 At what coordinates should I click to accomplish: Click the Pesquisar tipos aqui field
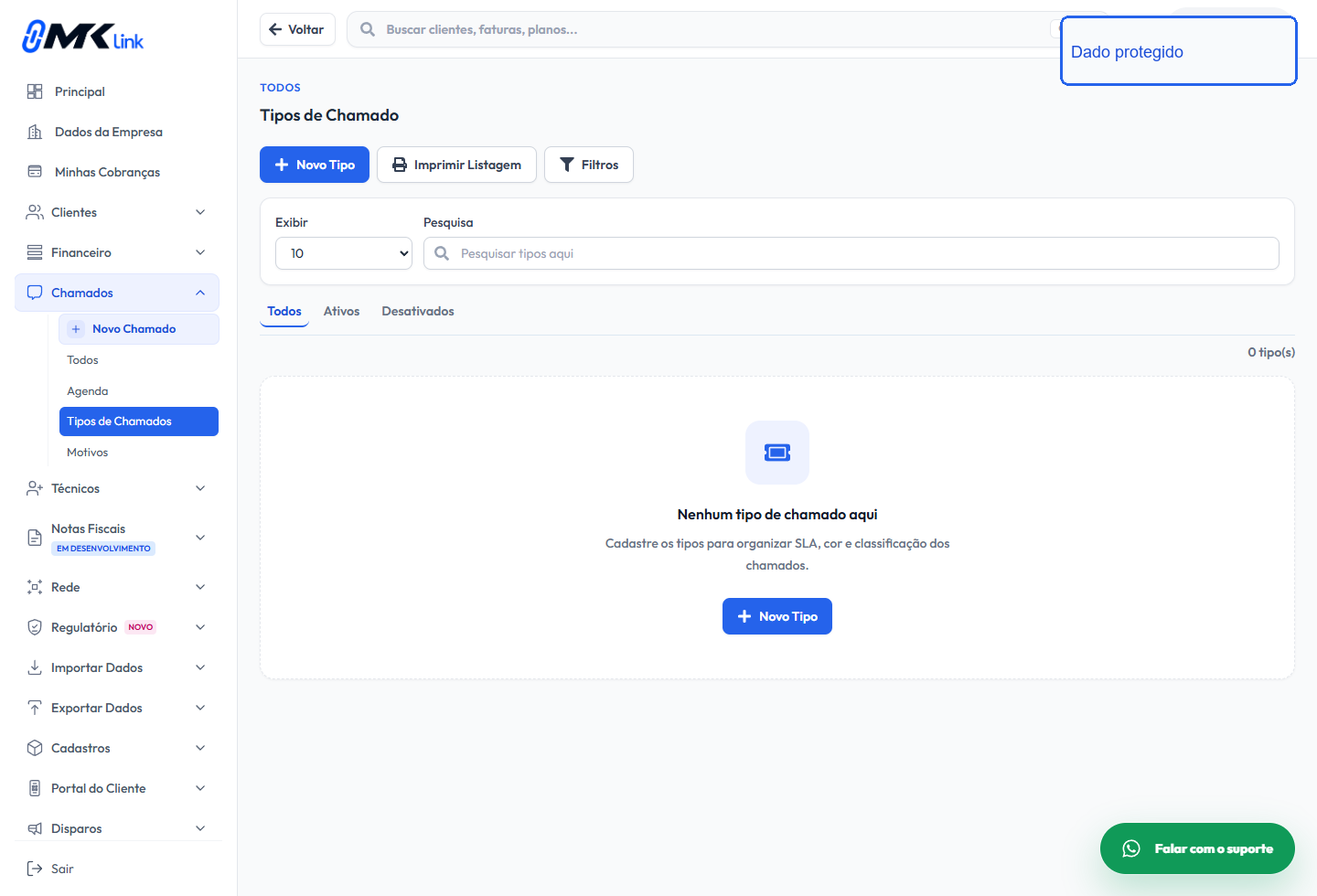[851, 253]
